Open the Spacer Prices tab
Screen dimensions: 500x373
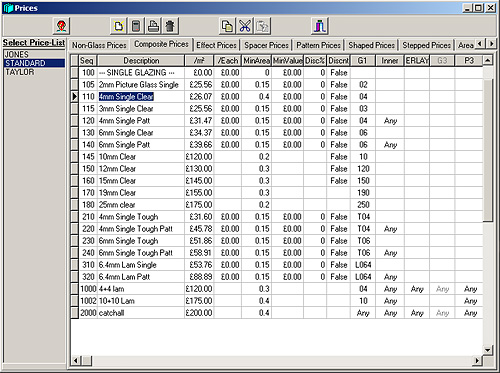pyautogui.click(x=266, y=45)
